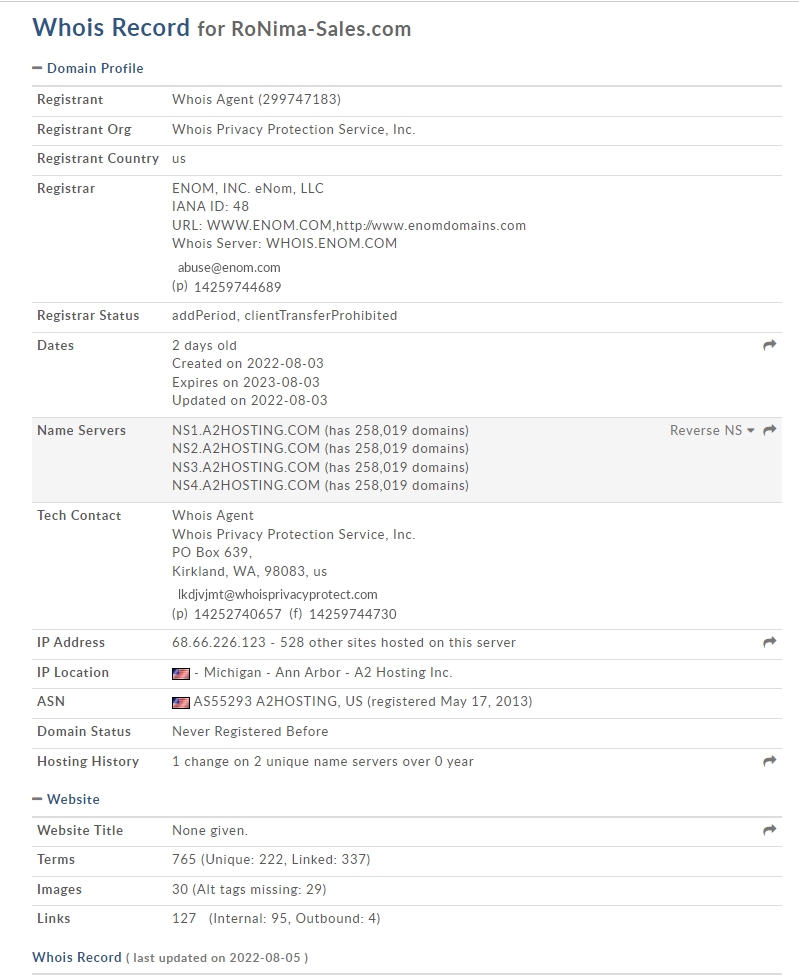Click the lkdjvjmt@whoisprivacyprotect.com tech contact email
The height and width of the screenshot is (975, 799).
click(x=277, y=594)
